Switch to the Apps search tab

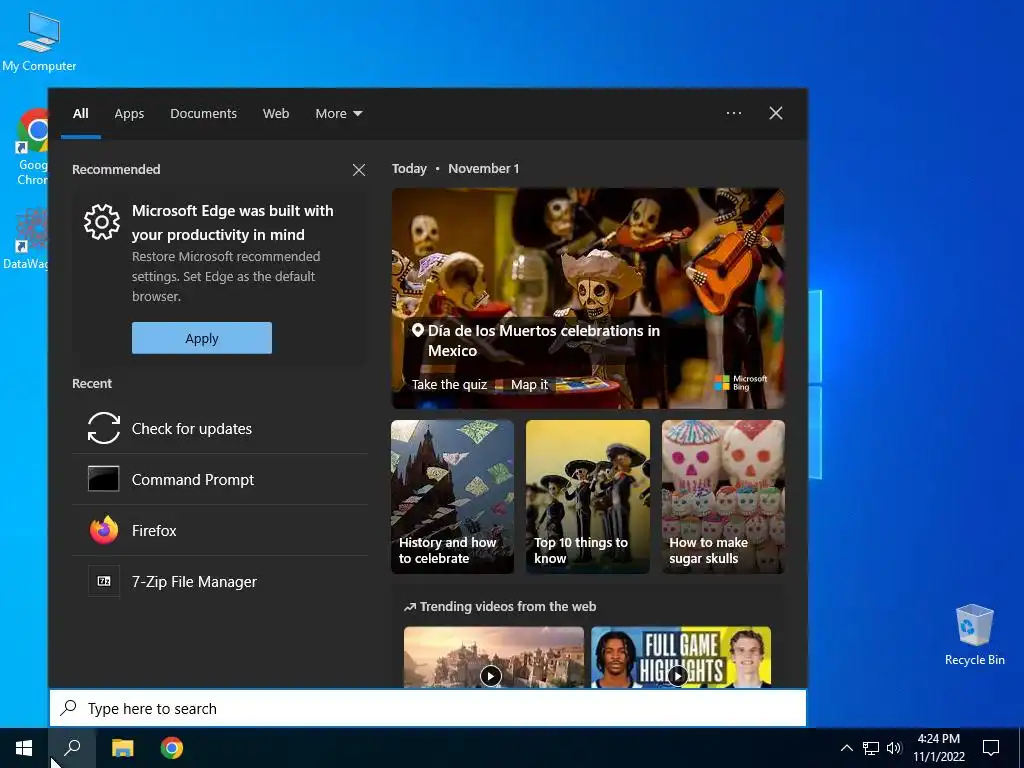pos(129,114)
